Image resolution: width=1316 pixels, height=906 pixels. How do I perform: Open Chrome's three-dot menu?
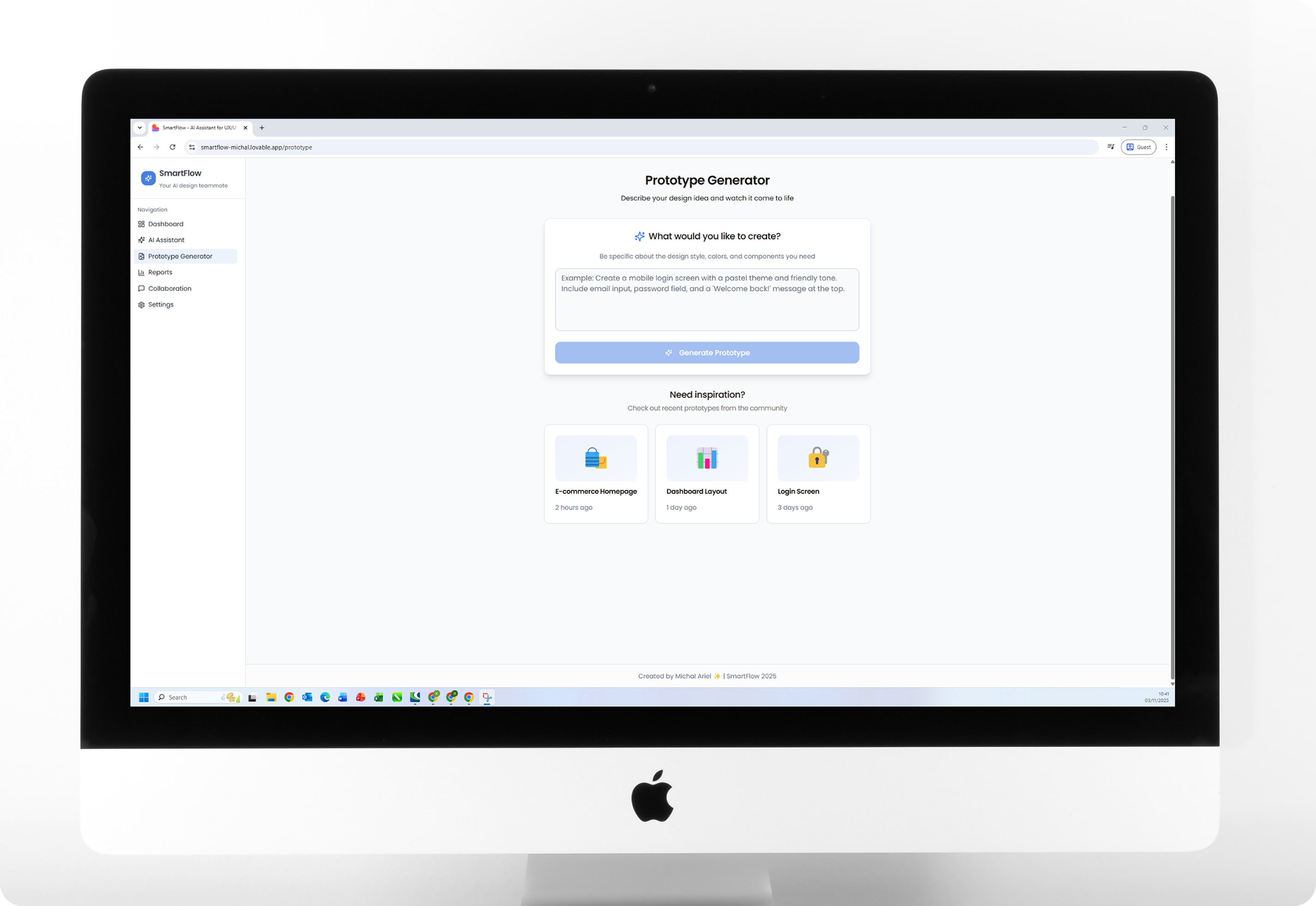1166,147
